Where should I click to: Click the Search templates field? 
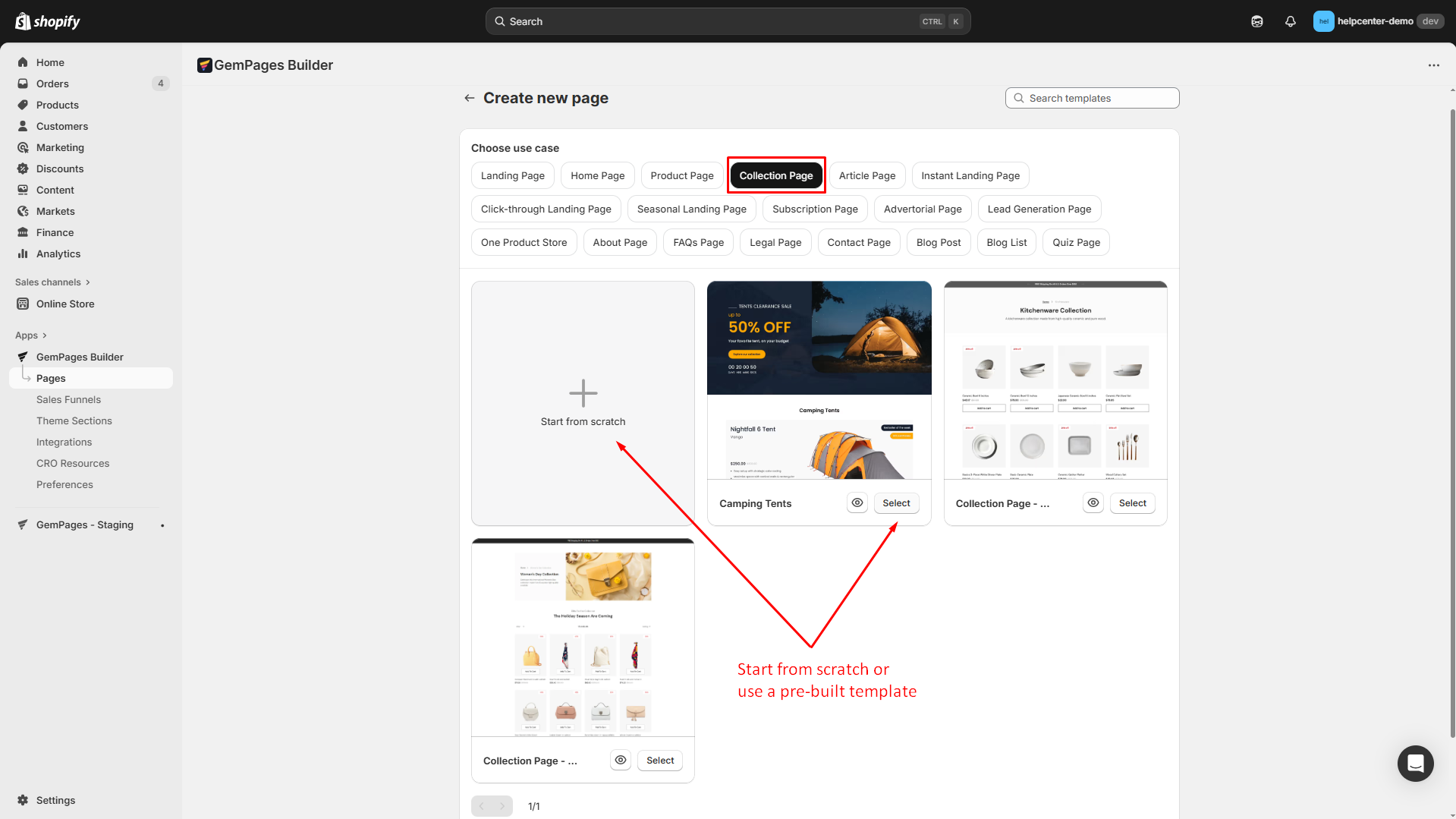[x=1092, y=98]
